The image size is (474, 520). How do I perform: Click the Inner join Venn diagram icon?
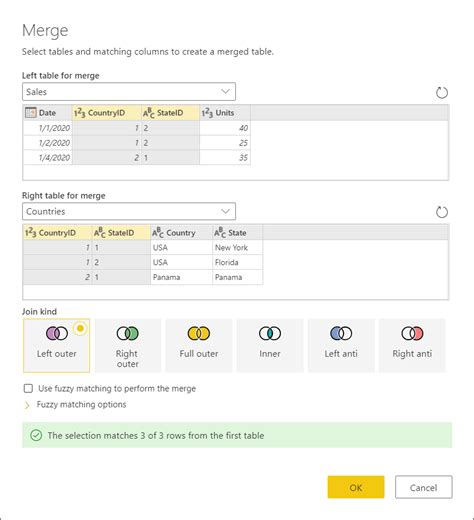270,333
